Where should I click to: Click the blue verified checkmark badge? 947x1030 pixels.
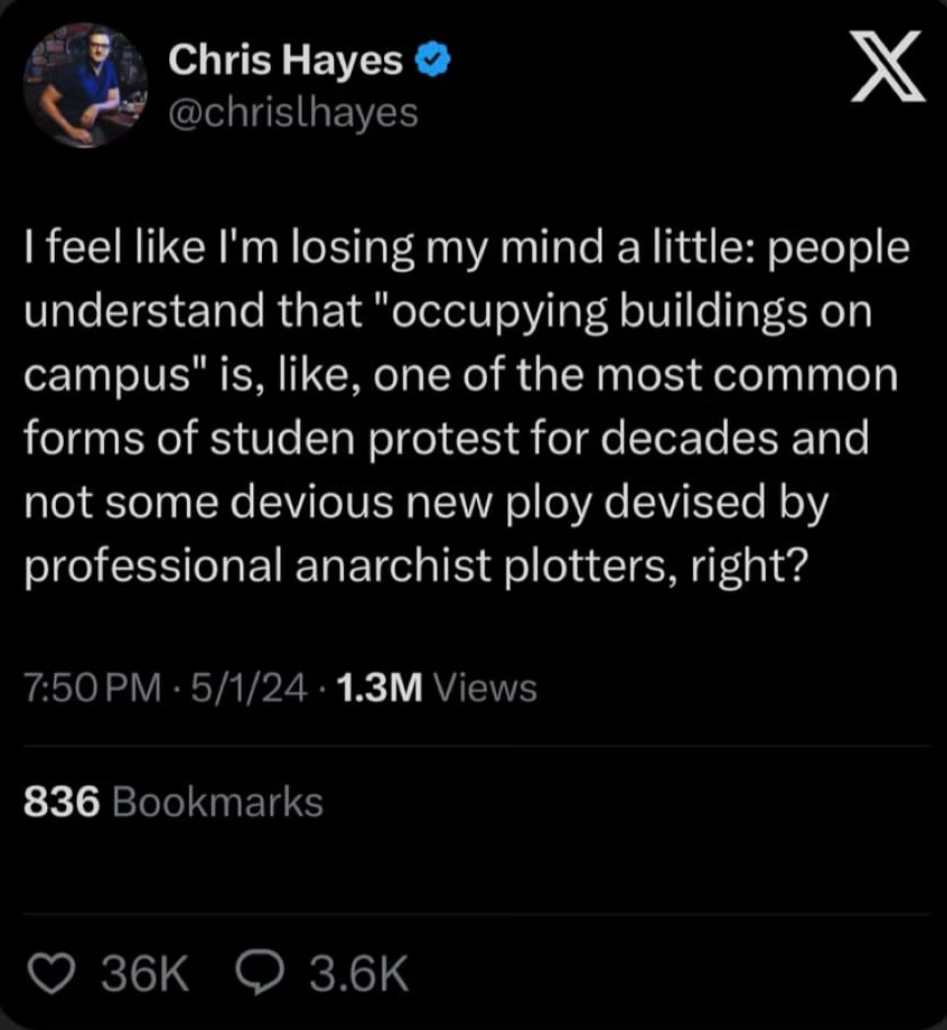[x=432, y=60]
